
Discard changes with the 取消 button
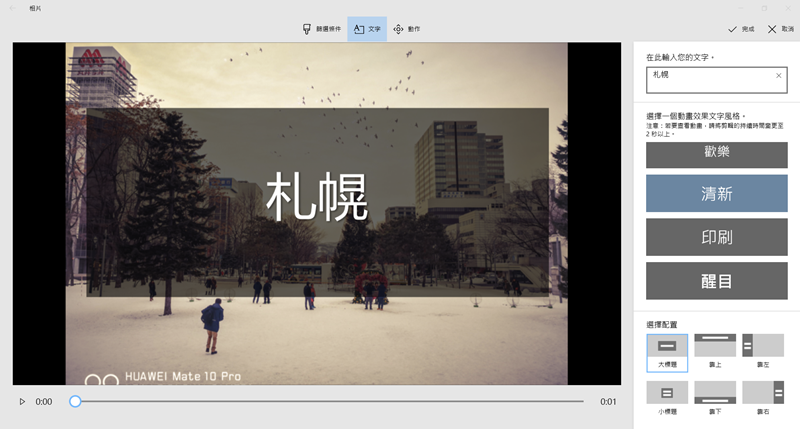pyautogui.click(x=781, y=29)
